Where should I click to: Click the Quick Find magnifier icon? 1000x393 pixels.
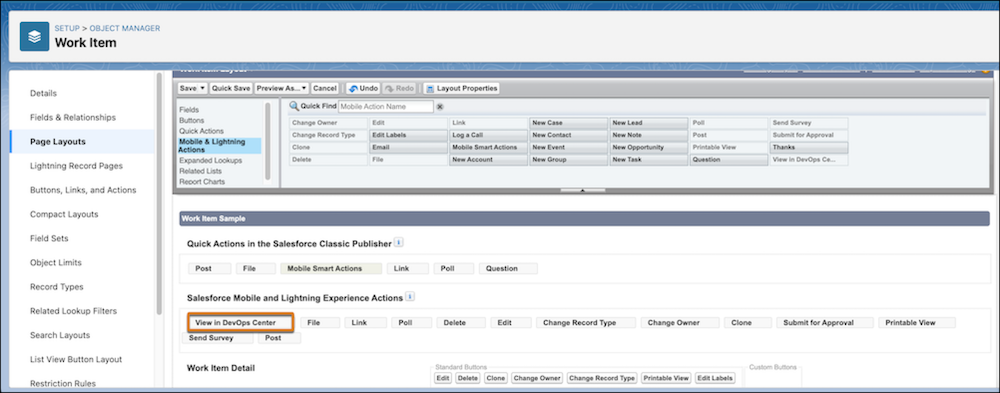pyautogui.click(x=294, y=106)
